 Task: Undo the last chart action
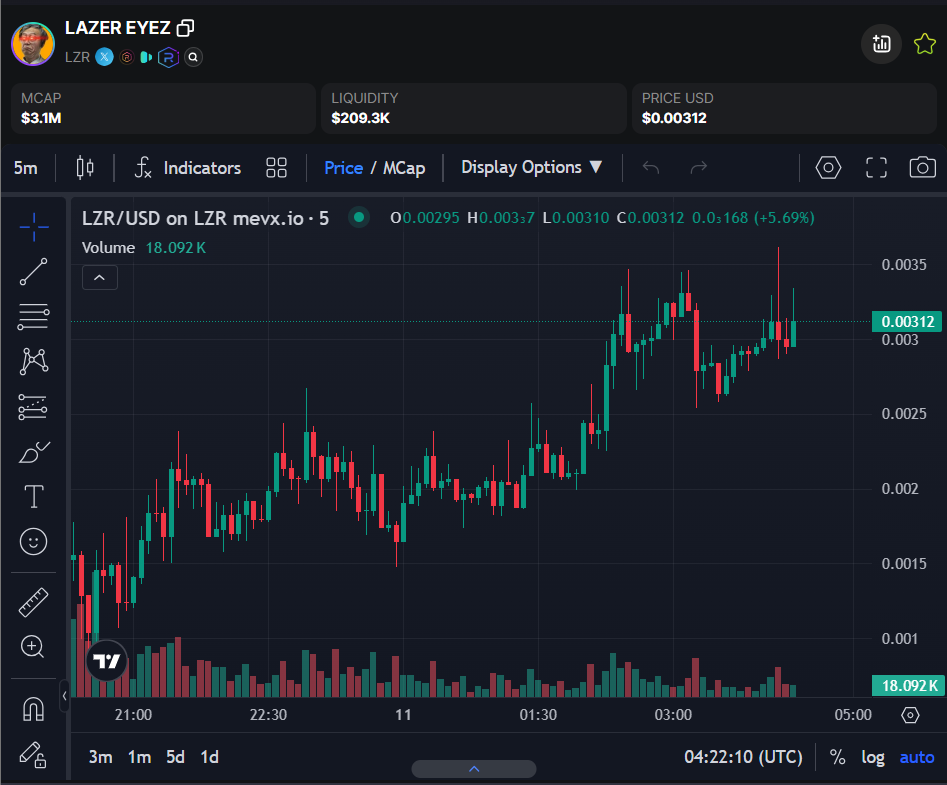pos(650,167)
